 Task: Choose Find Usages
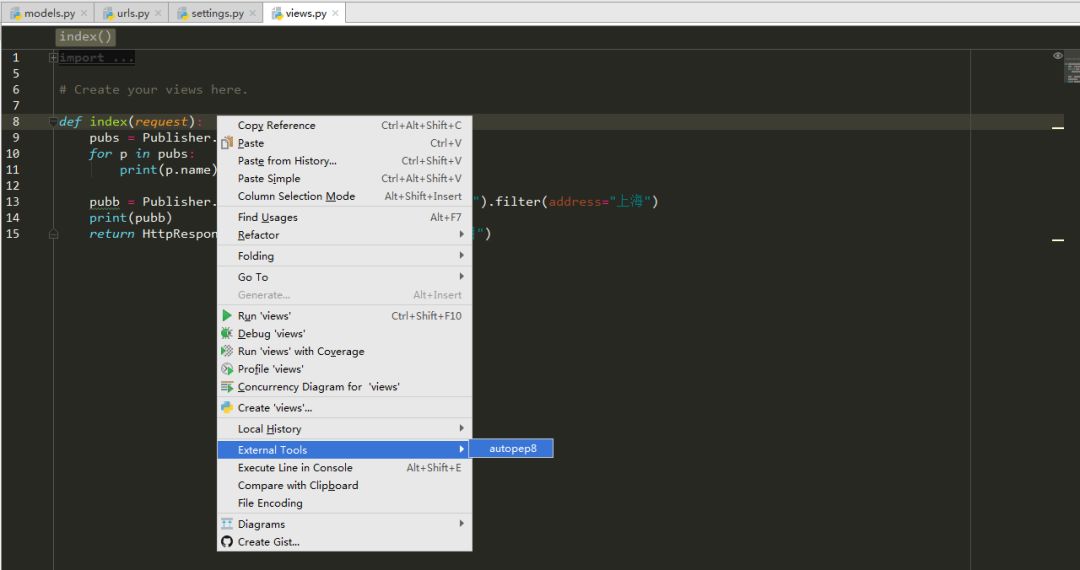click(344, 218)
